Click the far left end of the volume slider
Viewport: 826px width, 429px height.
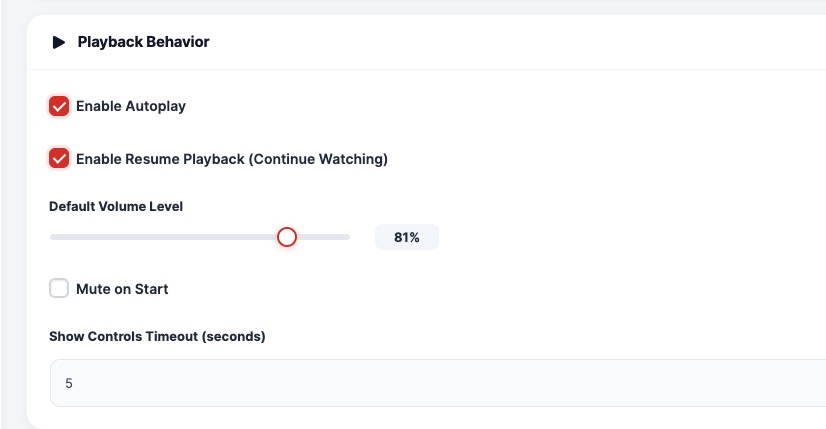[x=52, y=237]
